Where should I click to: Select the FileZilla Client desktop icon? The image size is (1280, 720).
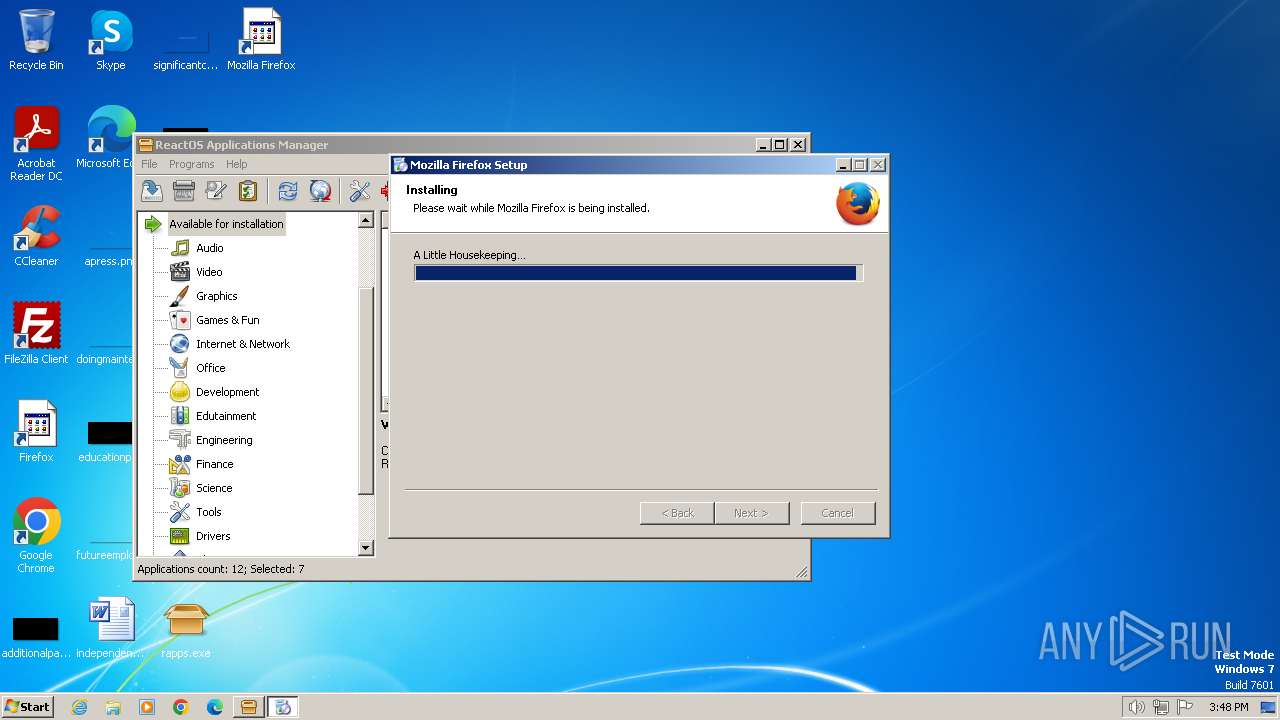tap(36, 334)
